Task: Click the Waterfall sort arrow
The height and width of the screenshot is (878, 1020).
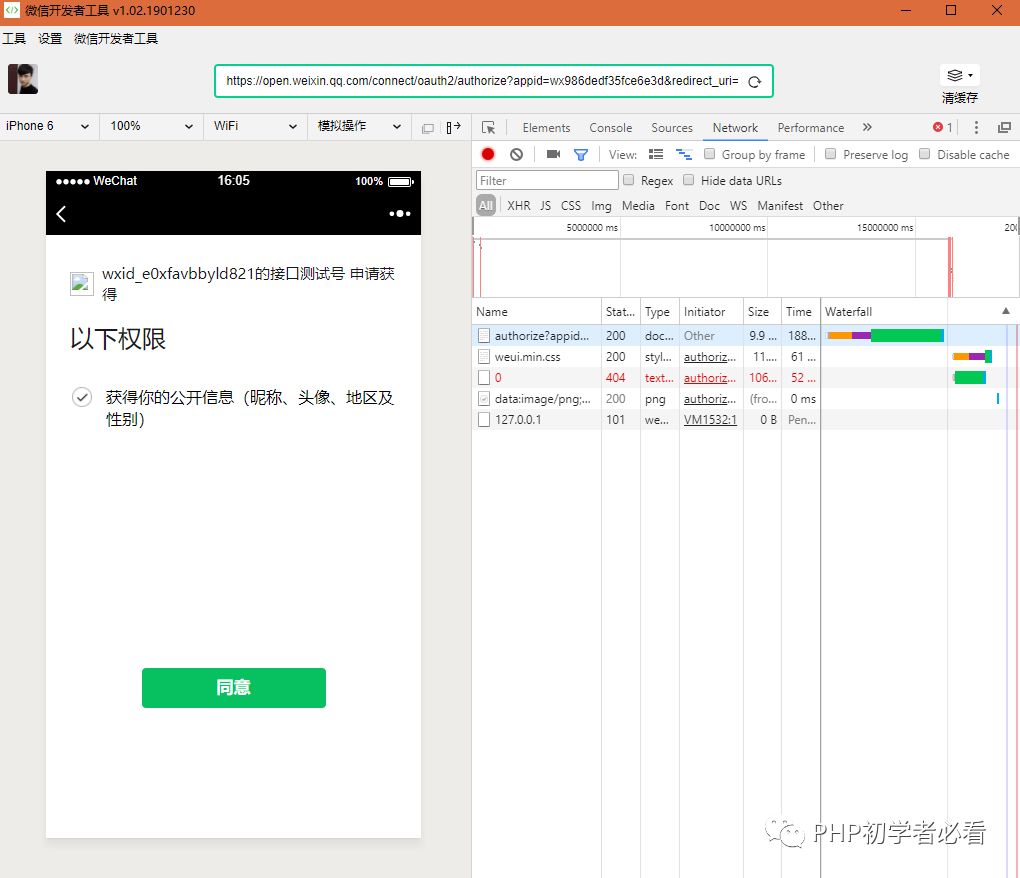Action: [1006, 311]
